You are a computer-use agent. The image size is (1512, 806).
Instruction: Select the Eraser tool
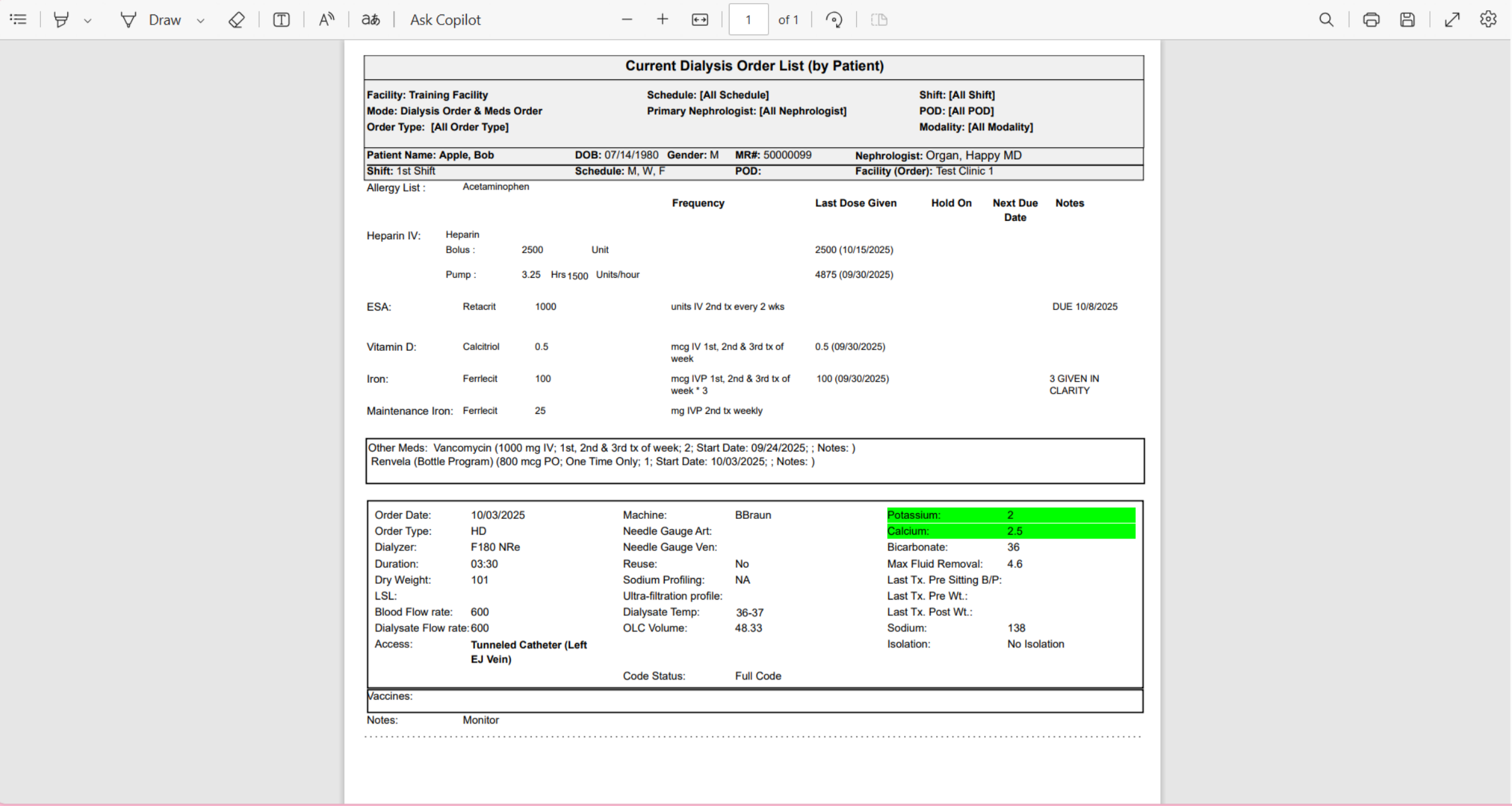coord(236,20)
